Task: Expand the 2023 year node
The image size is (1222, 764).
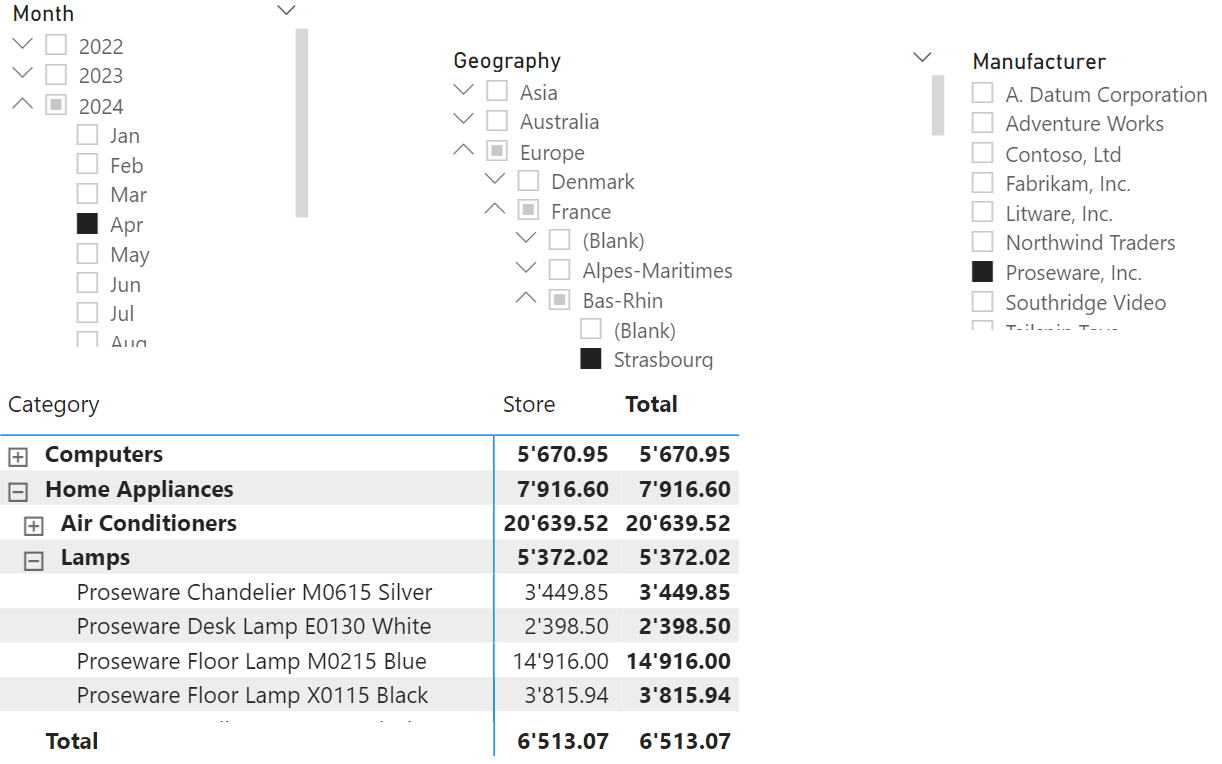Action: (23, 73)
